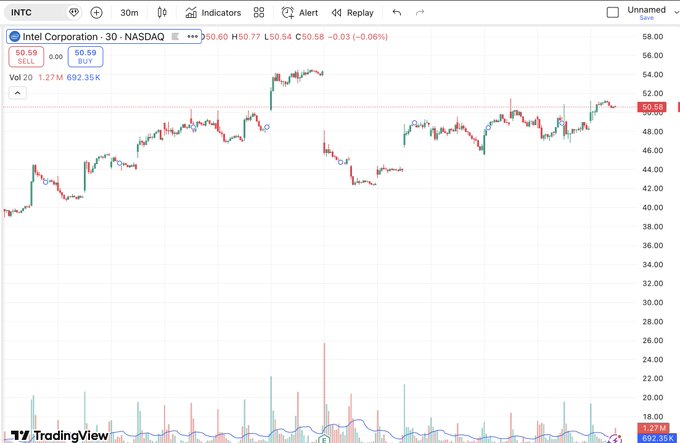Click the 54.00 price scale label
Image resolution: width=680 pixels, height=443 pixels.
(x=653, y=75)
